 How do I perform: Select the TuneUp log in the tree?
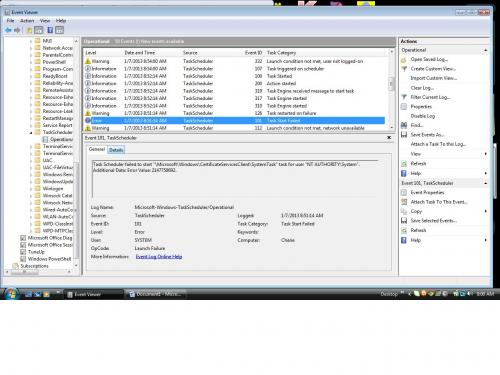pos(36,252)
